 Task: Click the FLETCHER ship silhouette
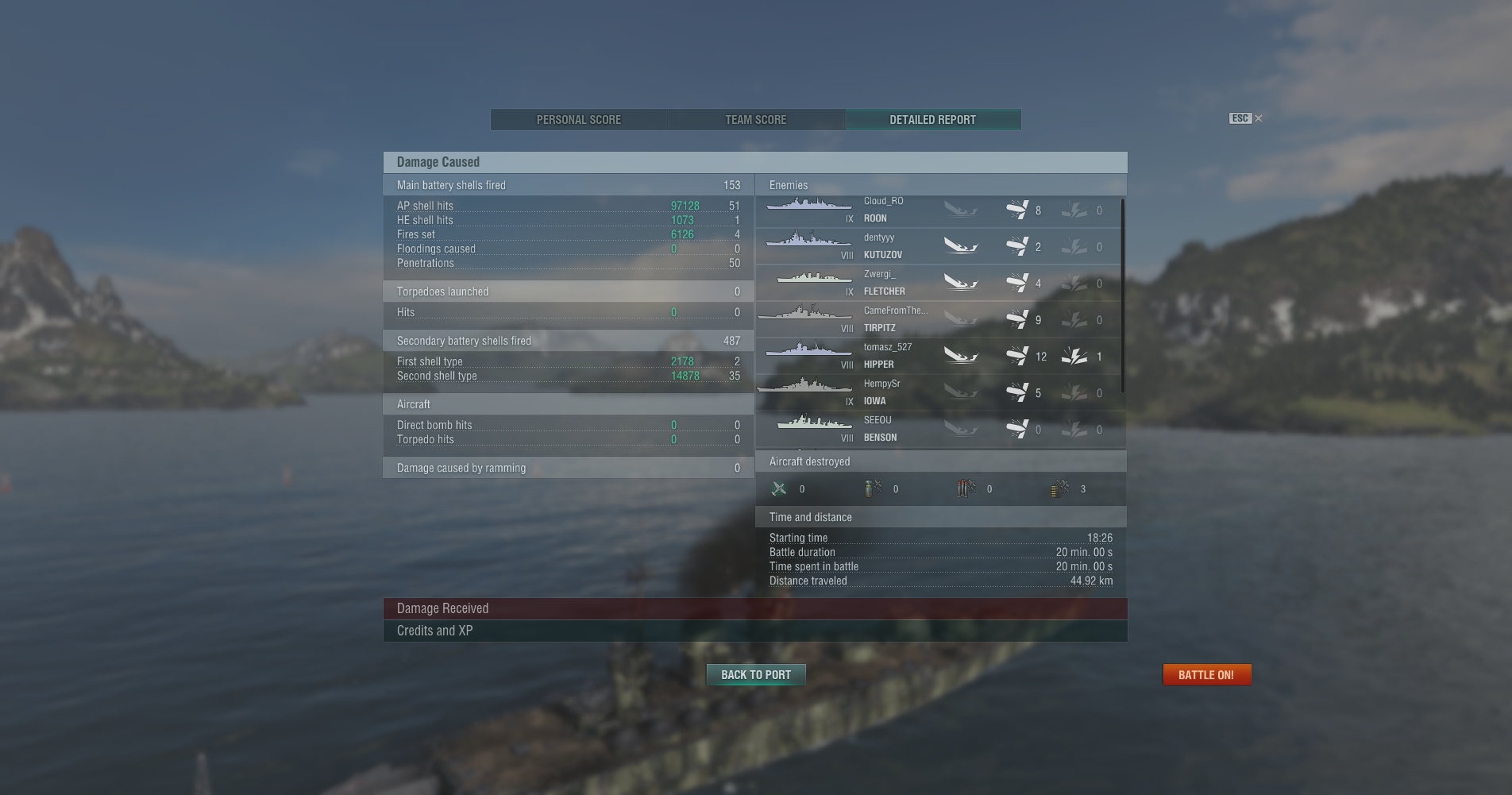[814, 278]
